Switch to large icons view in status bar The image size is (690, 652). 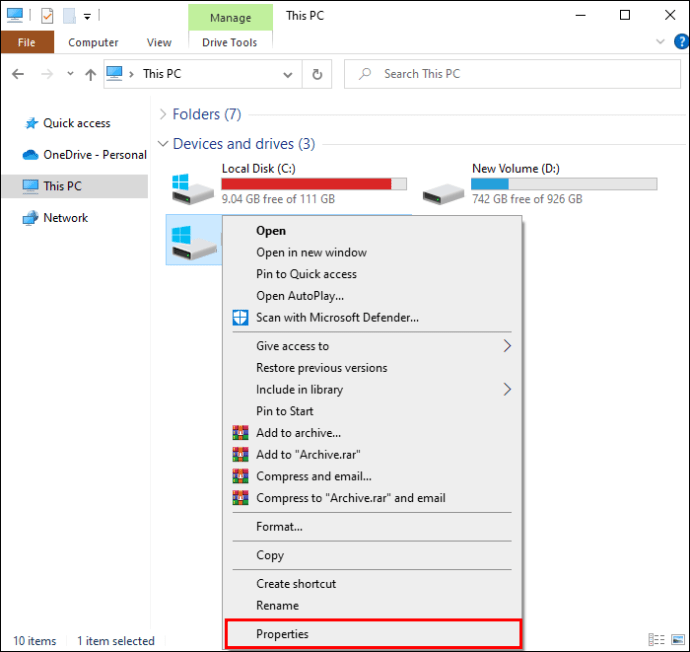pos(678,640)
